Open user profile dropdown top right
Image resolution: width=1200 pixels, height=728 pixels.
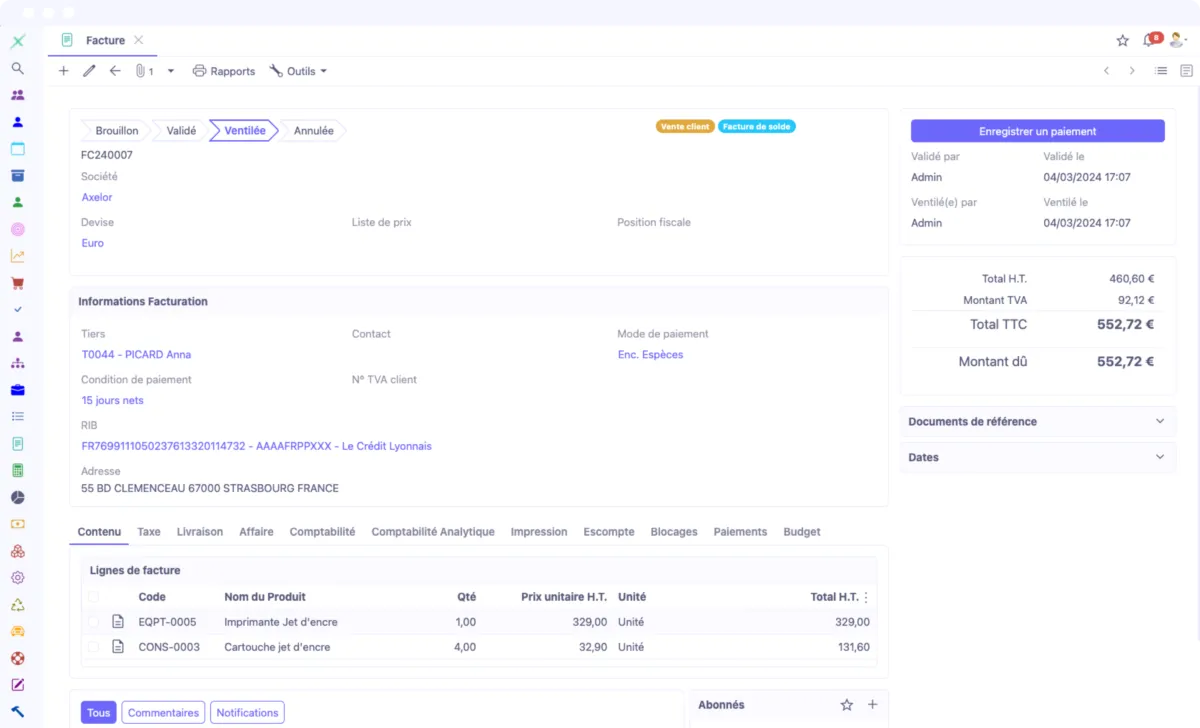click(1178, 41)
